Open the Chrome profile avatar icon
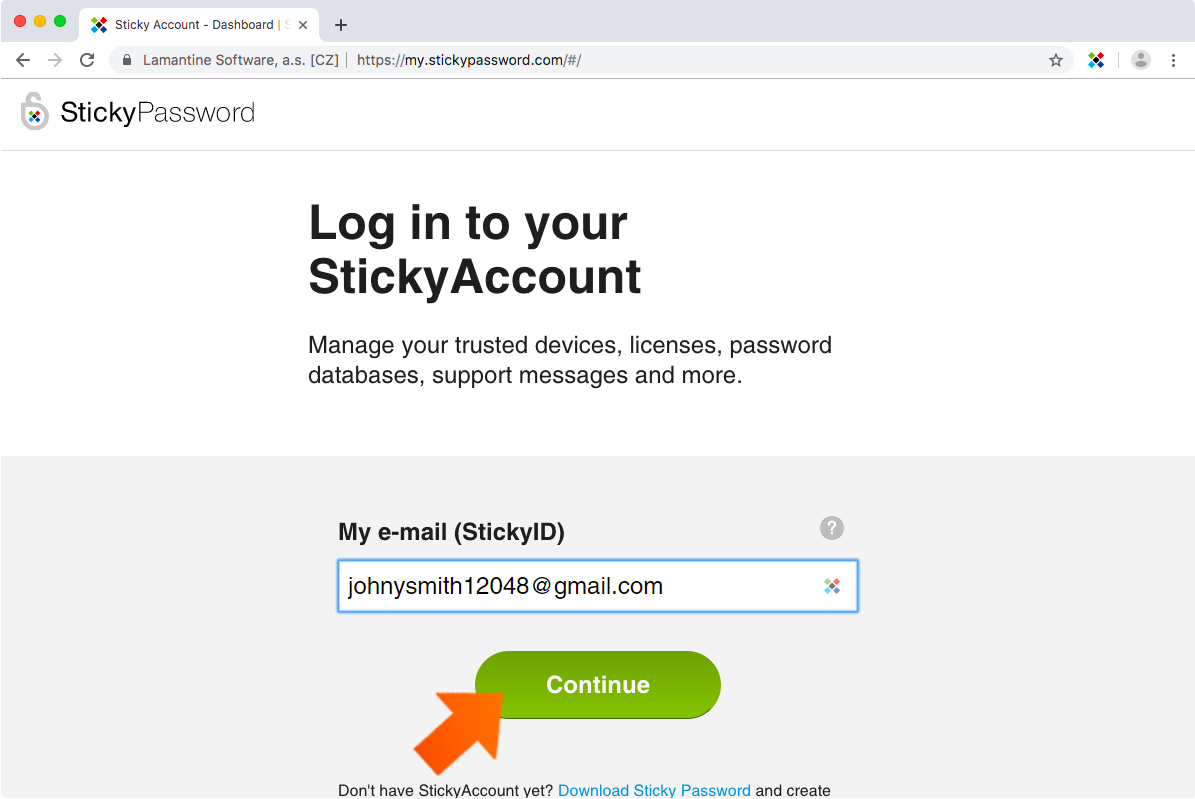 pos(1140,60)
